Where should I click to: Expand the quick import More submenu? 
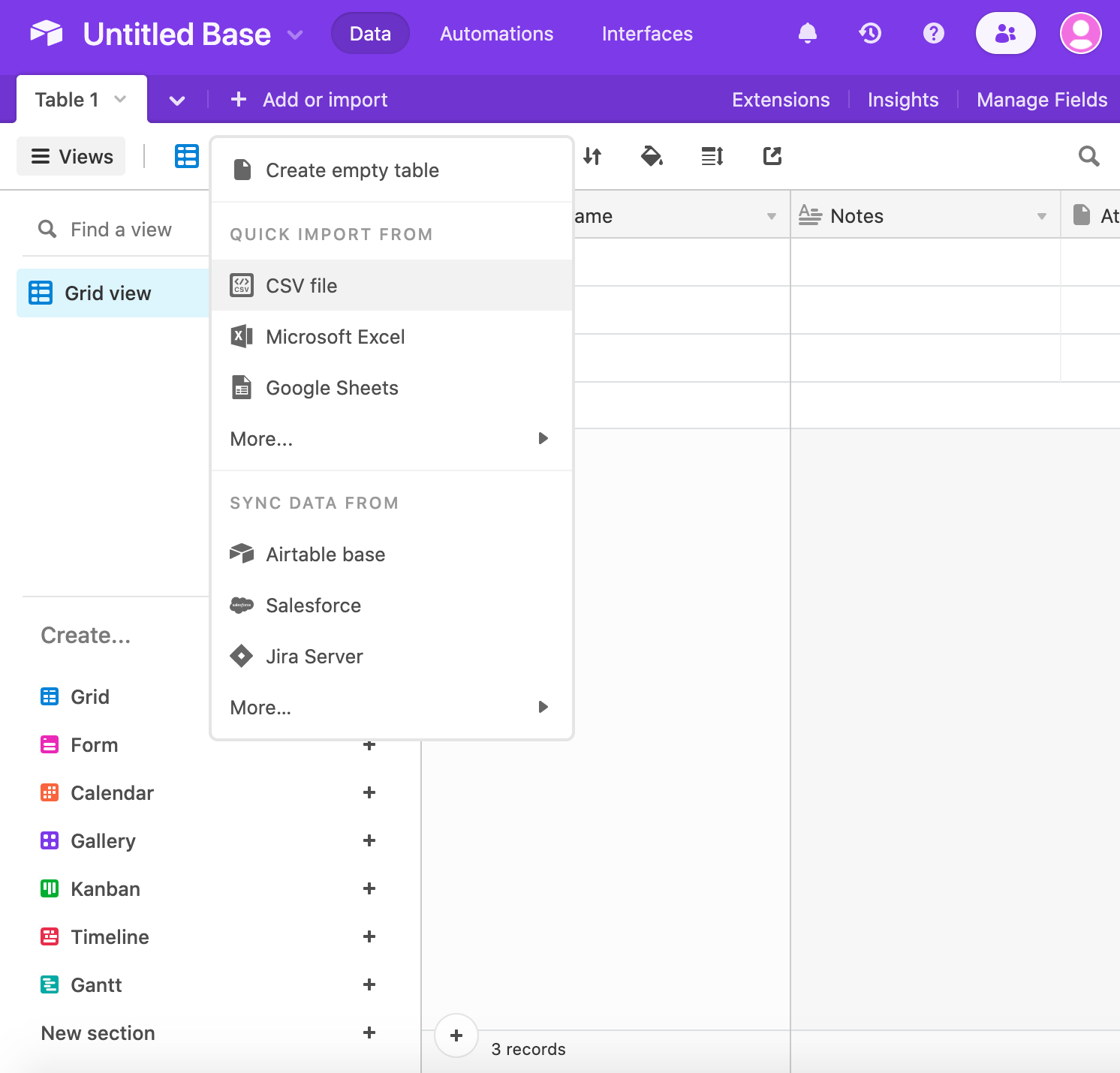(392, 438)
